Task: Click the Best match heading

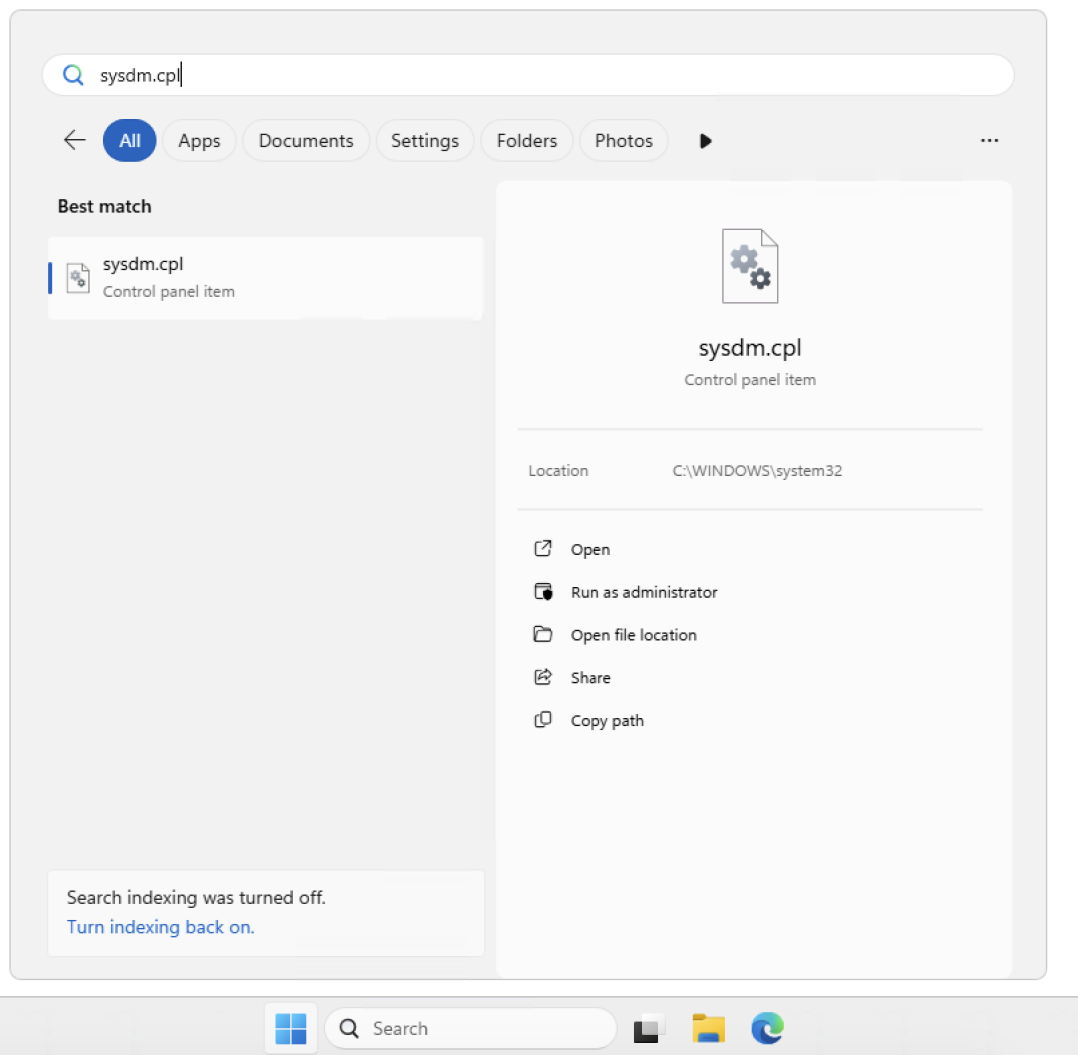Action: pyautogui.click(x=104, y=206)
